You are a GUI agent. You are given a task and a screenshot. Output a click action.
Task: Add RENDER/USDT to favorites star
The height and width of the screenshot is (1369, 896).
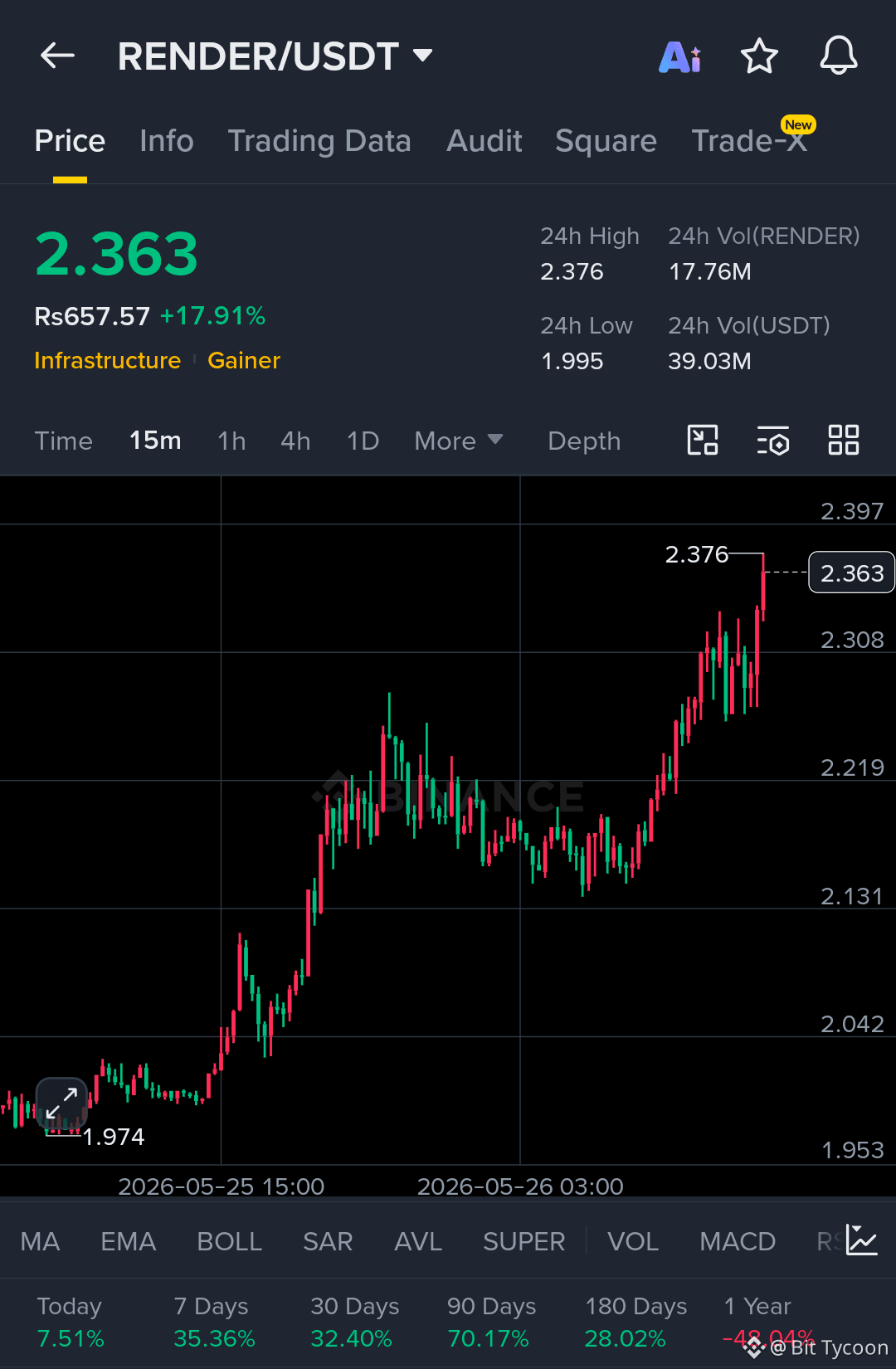pos(758,56)
